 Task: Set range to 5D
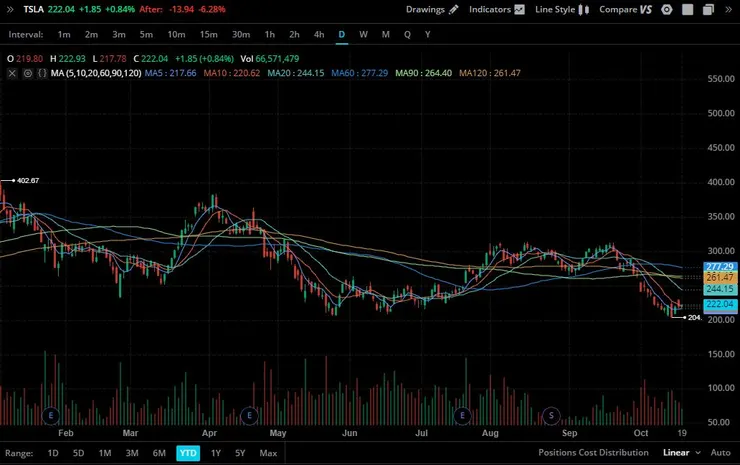tap(78, 453)
